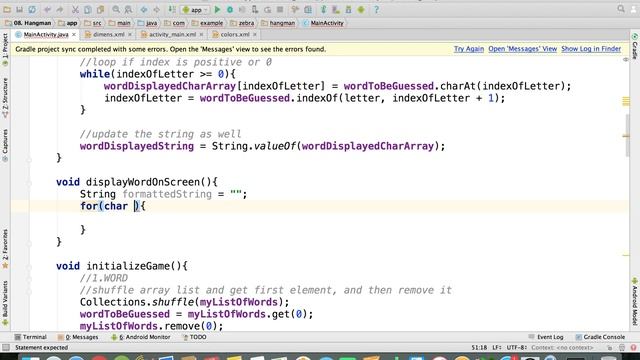640x360 pixels.
Task: Click the Replace toolbar icon
Action: (x=128, y=9)
